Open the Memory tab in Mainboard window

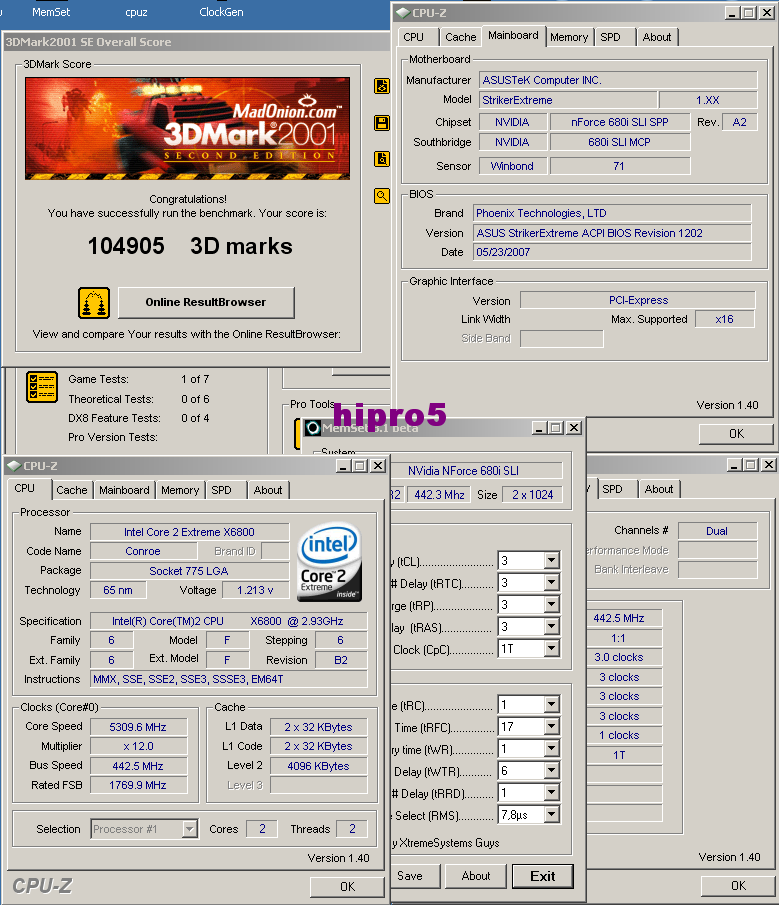pos(569,37)
